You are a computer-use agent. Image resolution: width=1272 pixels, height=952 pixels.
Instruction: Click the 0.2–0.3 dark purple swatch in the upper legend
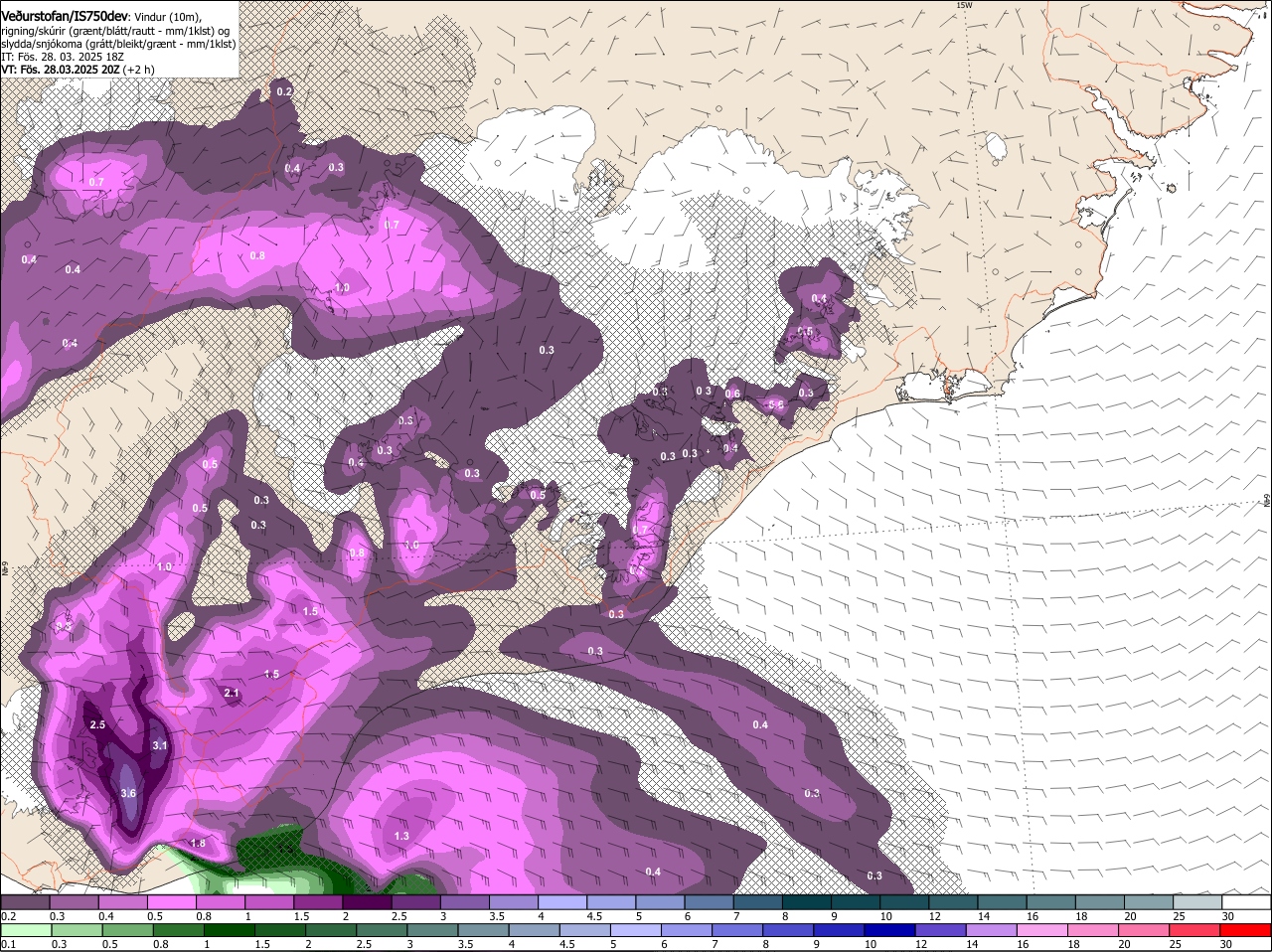(x=28, y=902)
